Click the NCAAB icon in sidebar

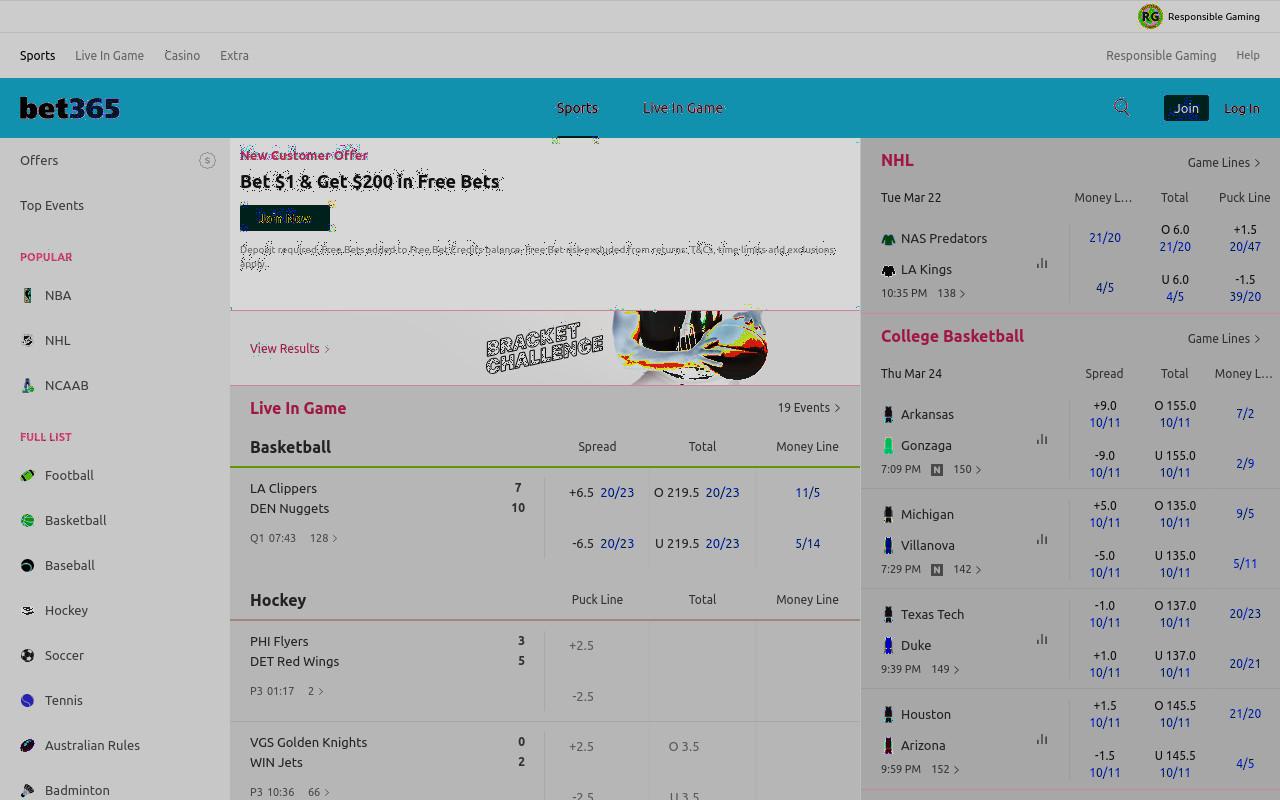[x=28, y=385]
